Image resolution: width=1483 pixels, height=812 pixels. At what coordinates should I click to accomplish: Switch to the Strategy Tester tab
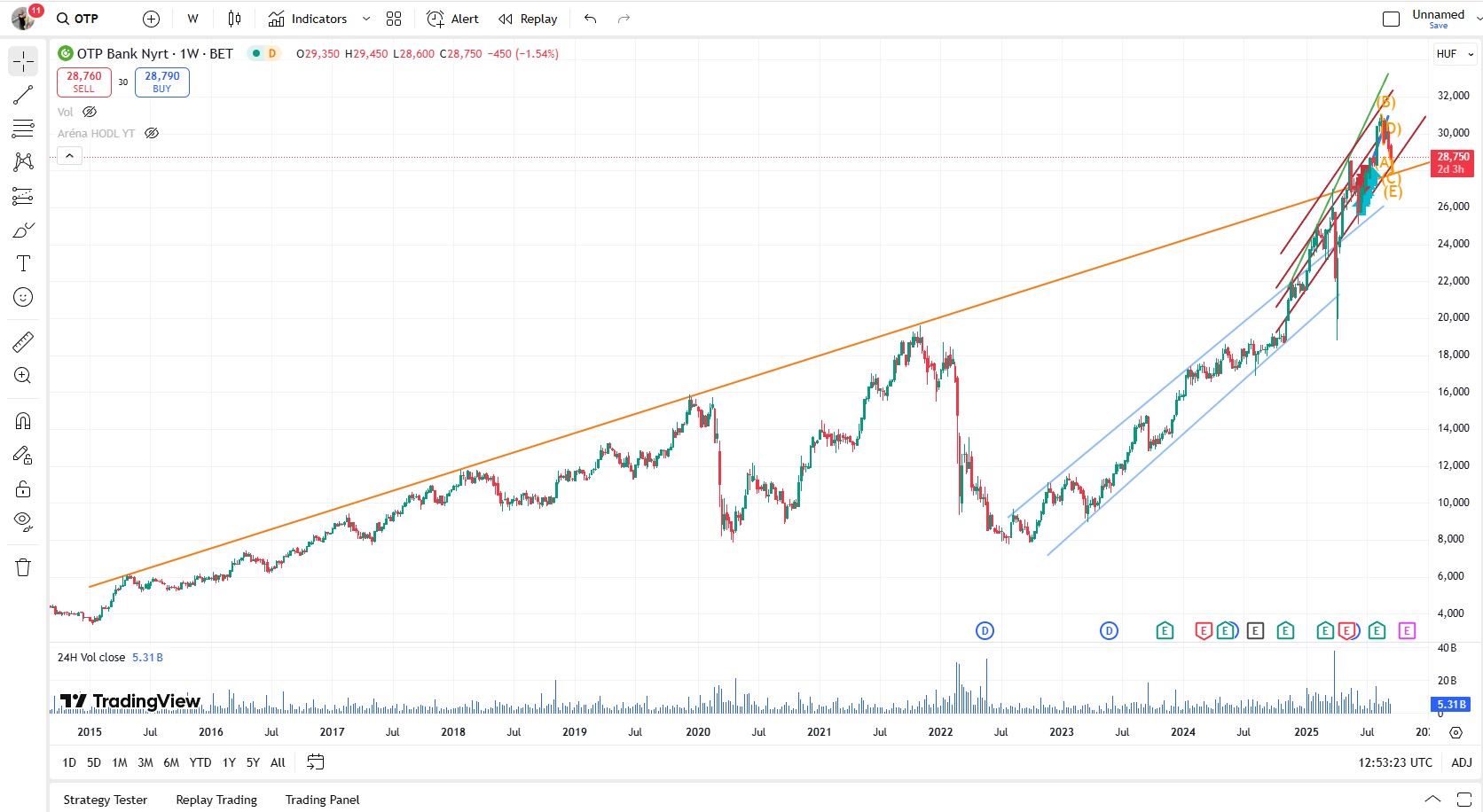[106, 800]
